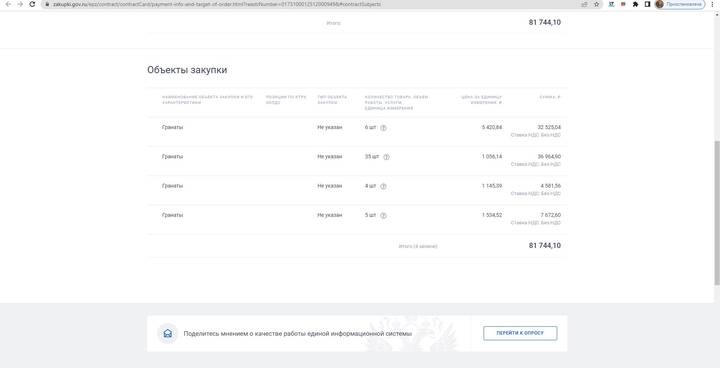Viewport: 720px width, 368px height.
Task: Click the 'Перейти к опросу' button
Action: click(520, 333)
